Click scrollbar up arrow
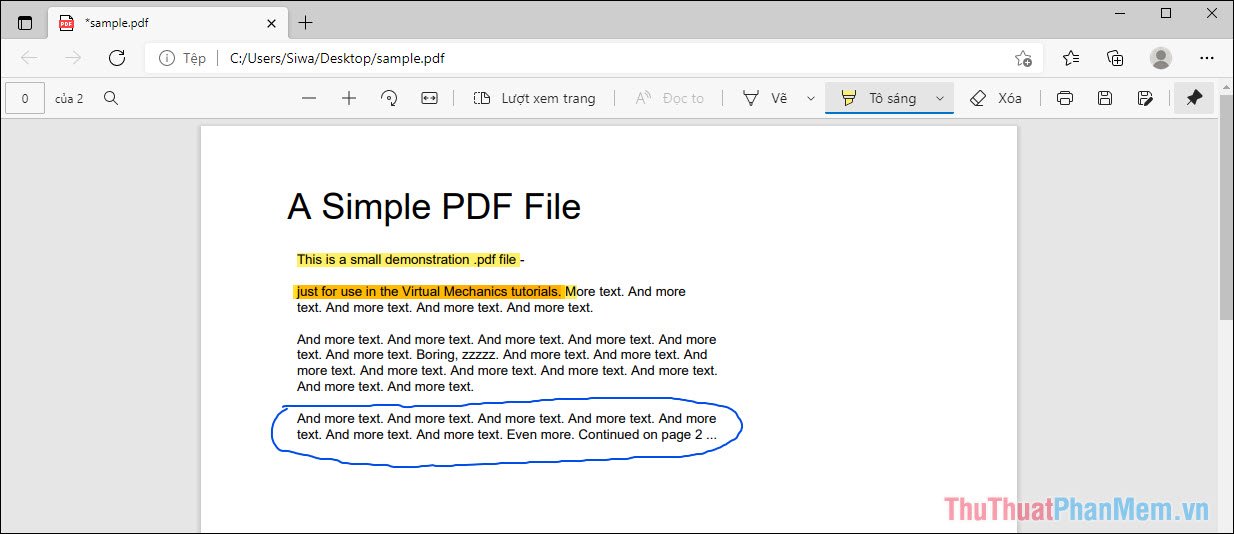Image resolution: width=1234 pixels, height=534 pixels. point(1226,88)
